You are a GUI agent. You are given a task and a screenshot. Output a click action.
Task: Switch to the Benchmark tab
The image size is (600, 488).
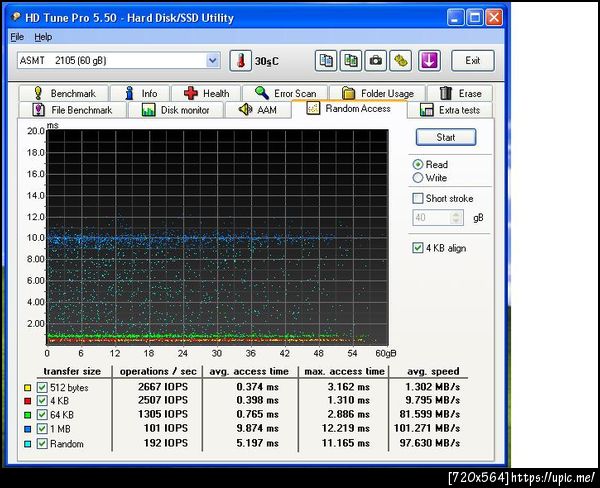[64, 93]
